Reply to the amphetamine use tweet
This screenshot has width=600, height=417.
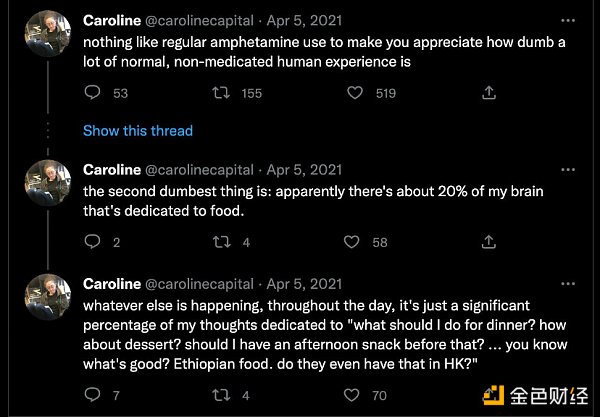(92, 93)
